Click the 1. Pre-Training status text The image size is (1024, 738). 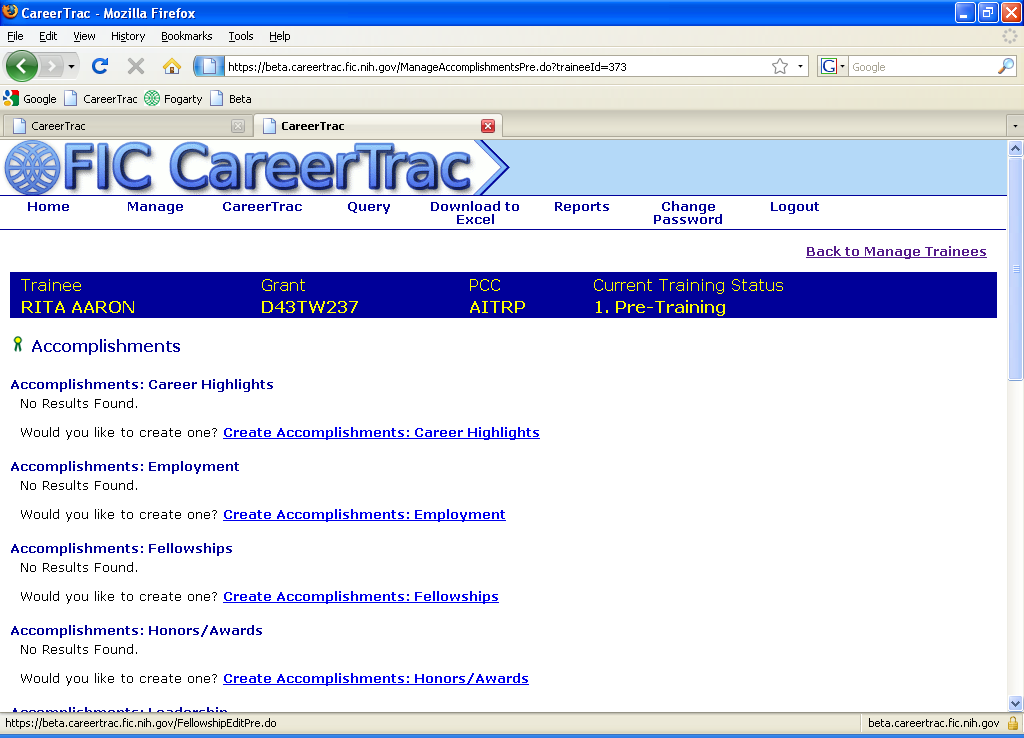(660, 307)
